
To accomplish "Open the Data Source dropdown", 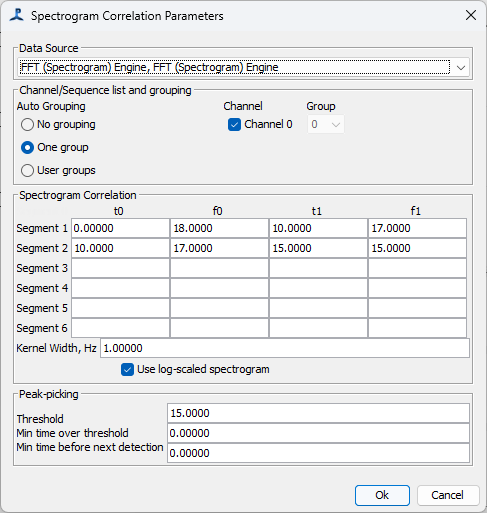I will click(x=244, y=68).
